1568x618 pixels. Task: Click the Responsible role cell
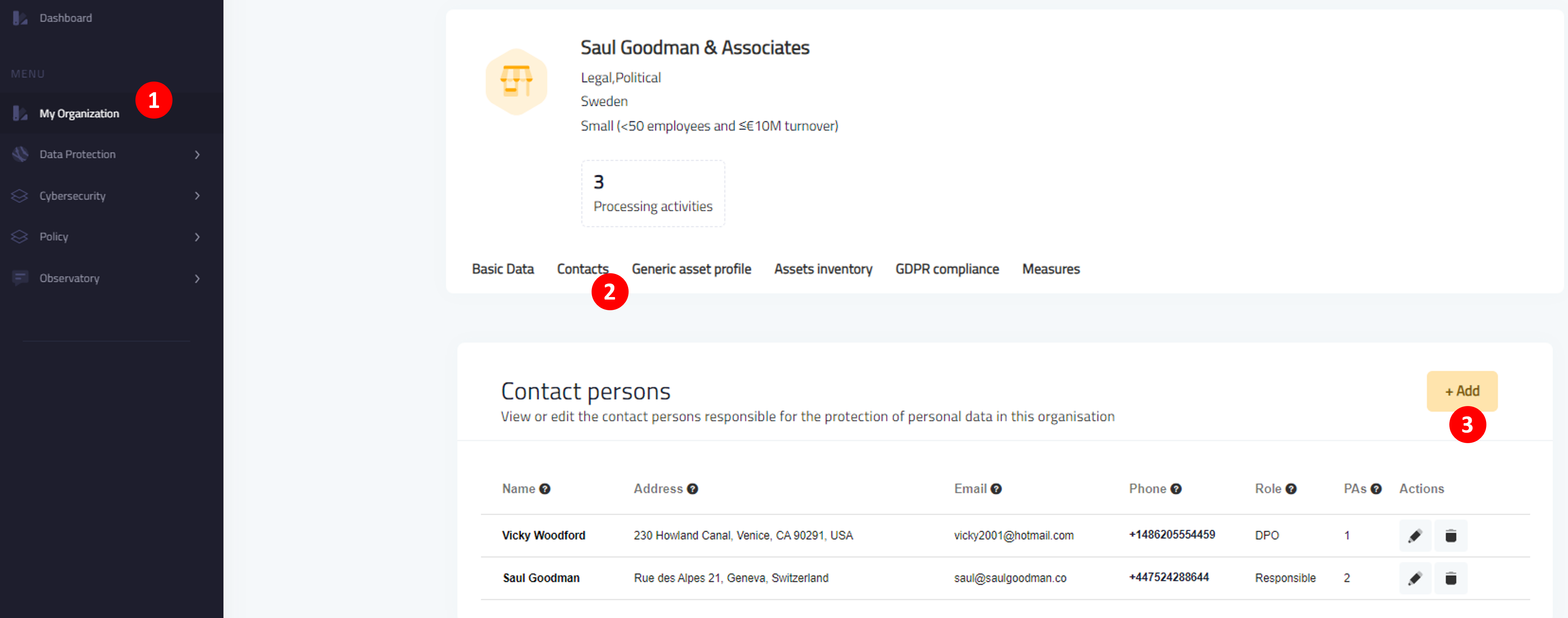click(x=1285, y=578)
